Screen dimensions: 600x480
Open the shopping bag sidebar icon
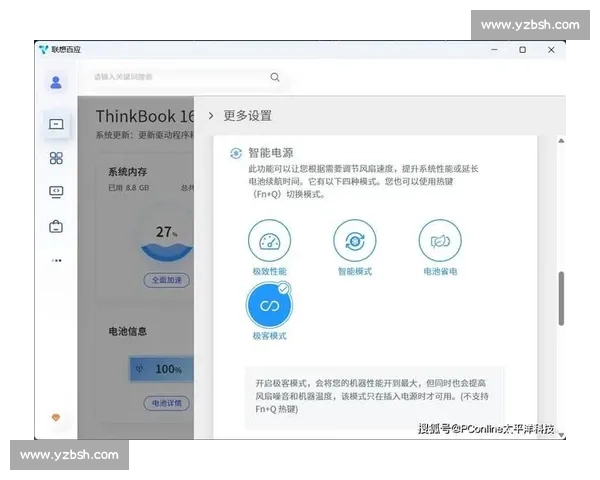click(x=56, y=226)
